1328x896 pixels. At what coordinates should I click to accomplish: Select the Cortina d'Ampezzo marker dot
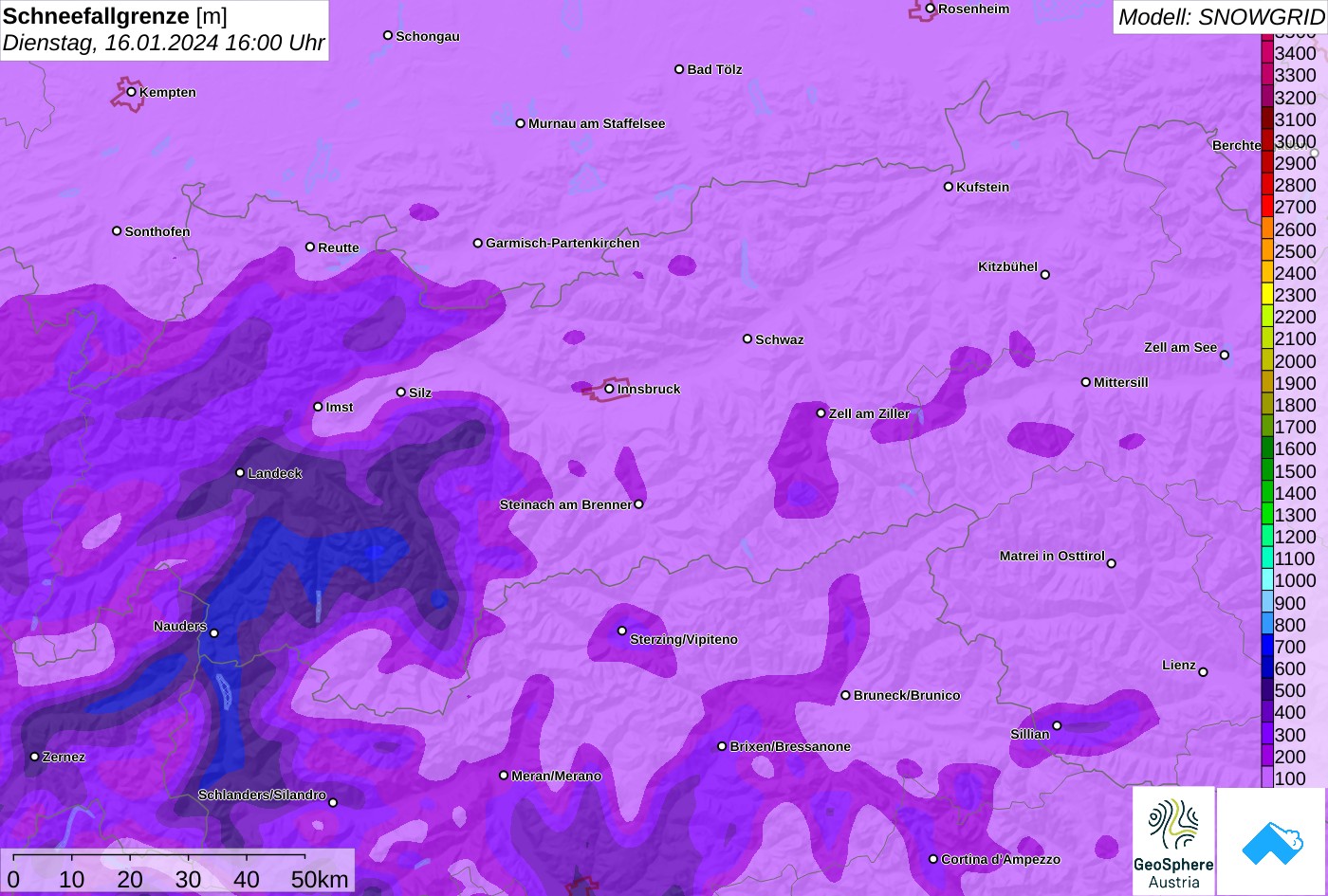pos(933,859)
